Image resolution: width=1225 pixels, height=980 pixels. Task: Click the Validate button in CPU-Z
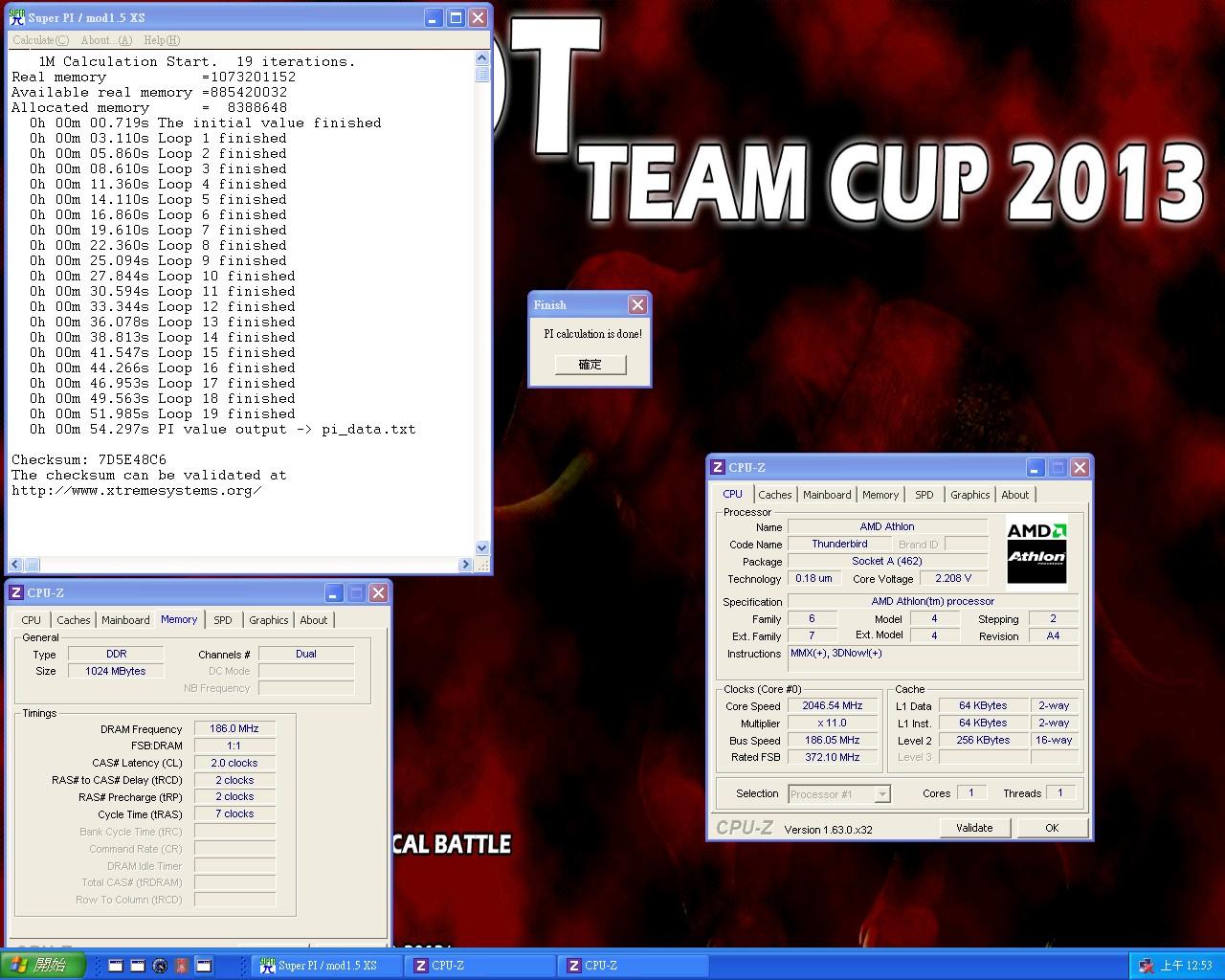coord(974,828)
